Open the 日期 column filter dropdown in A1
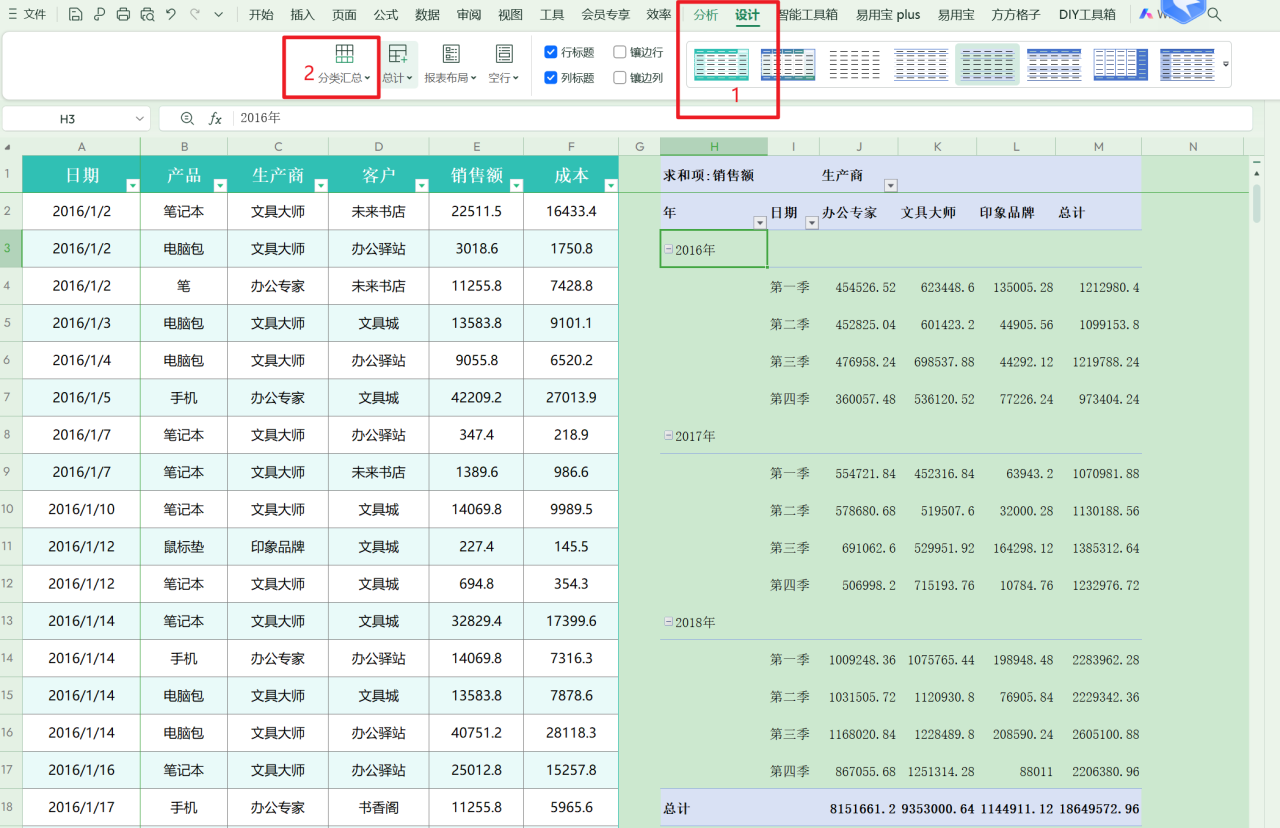Viewport: 1280px width, 828px height. 133,185
